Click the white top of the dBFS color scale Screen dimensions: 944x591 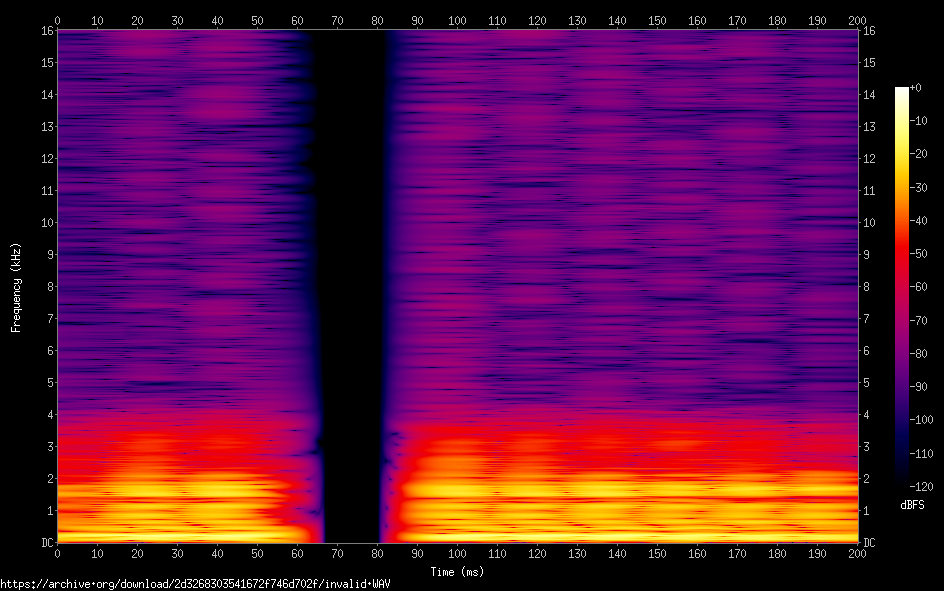point(901,92)
